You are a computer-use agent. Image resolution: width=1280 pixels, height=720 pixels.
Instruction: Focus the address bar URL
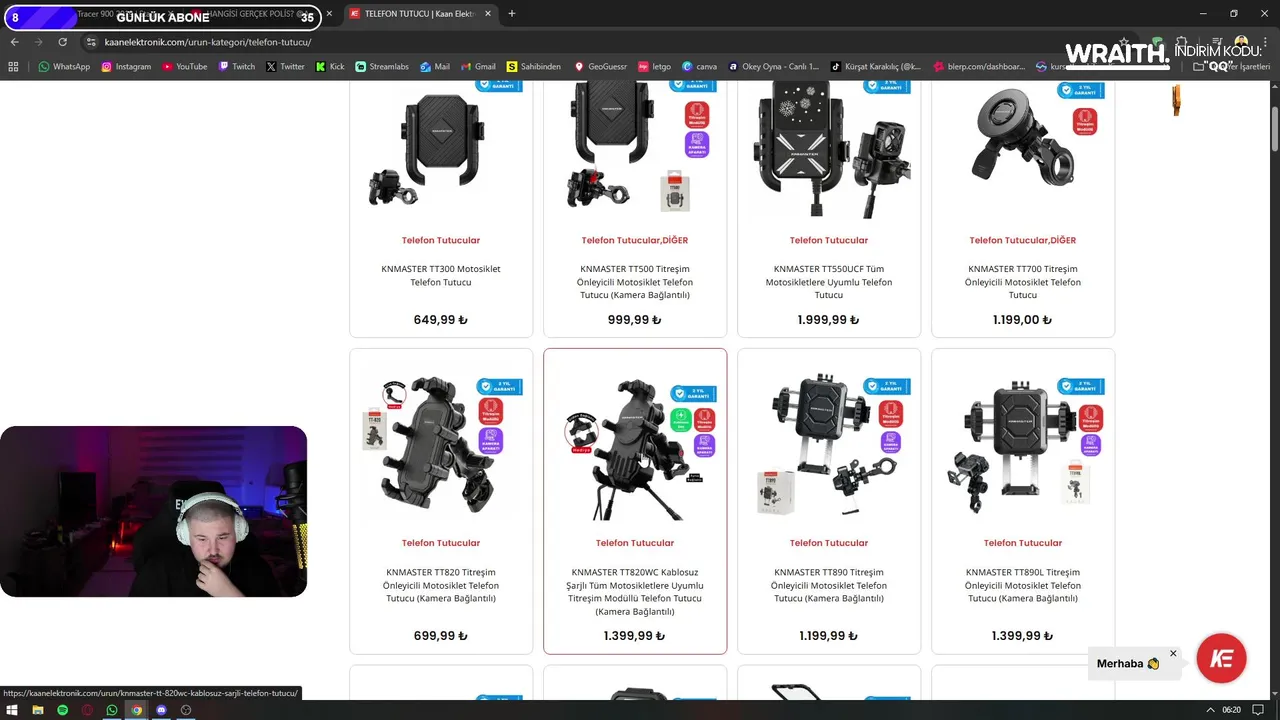[x=208, y=42]
